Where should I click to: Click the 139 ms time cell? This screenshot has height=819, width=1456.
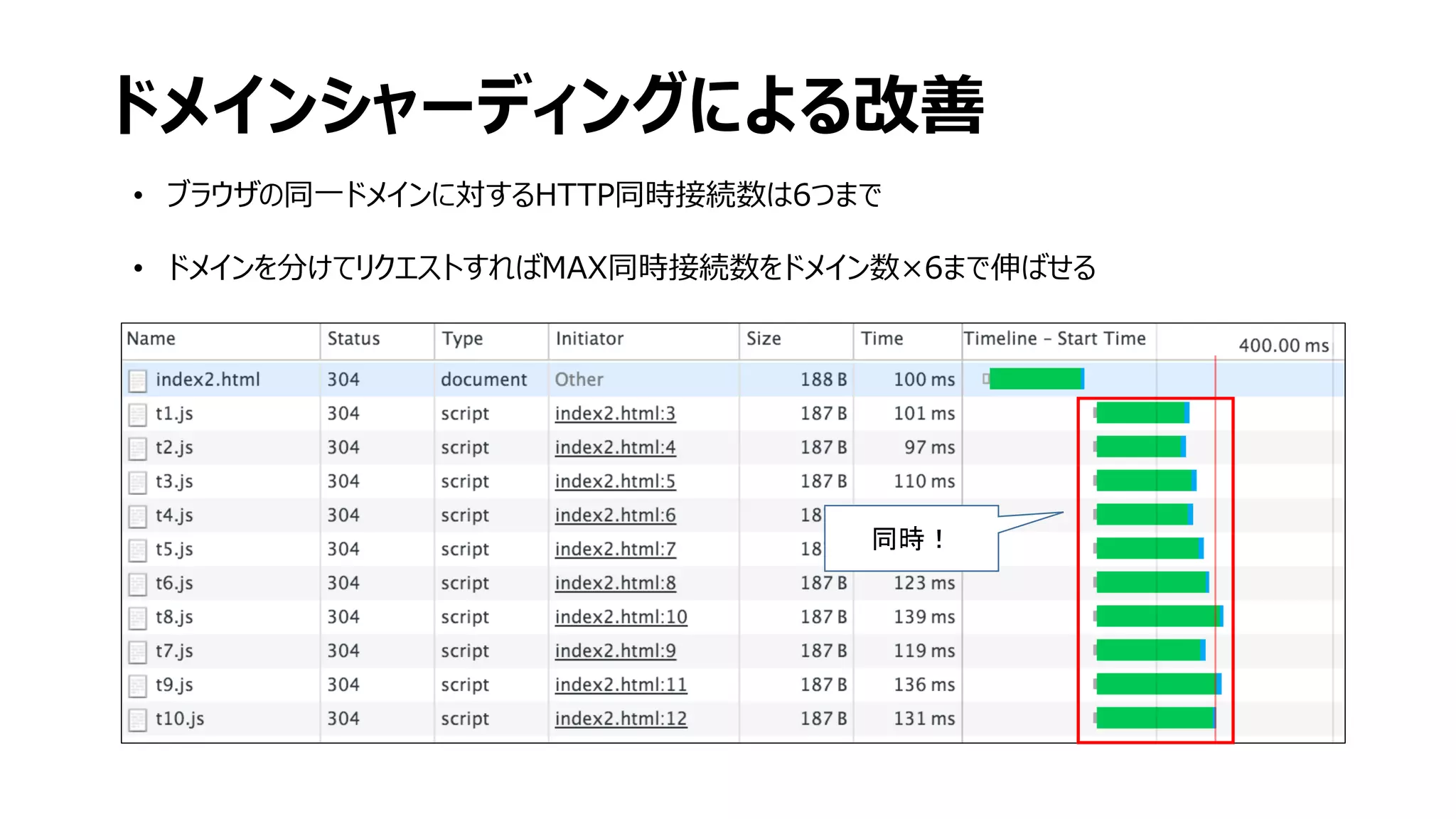pyautogui.click(x=924, y=617)
